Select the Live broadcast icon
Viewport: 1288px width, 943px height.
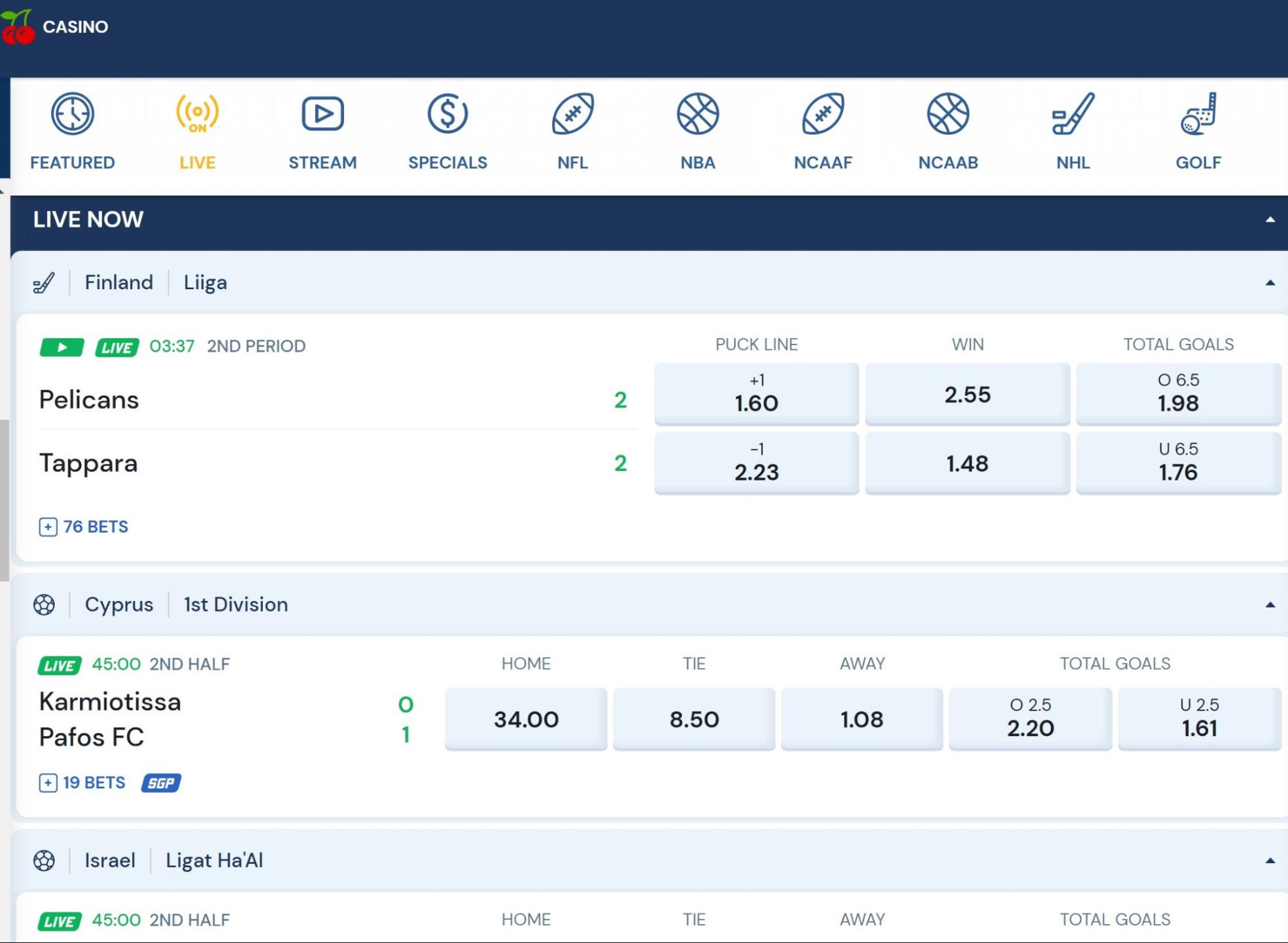(197, 114)
